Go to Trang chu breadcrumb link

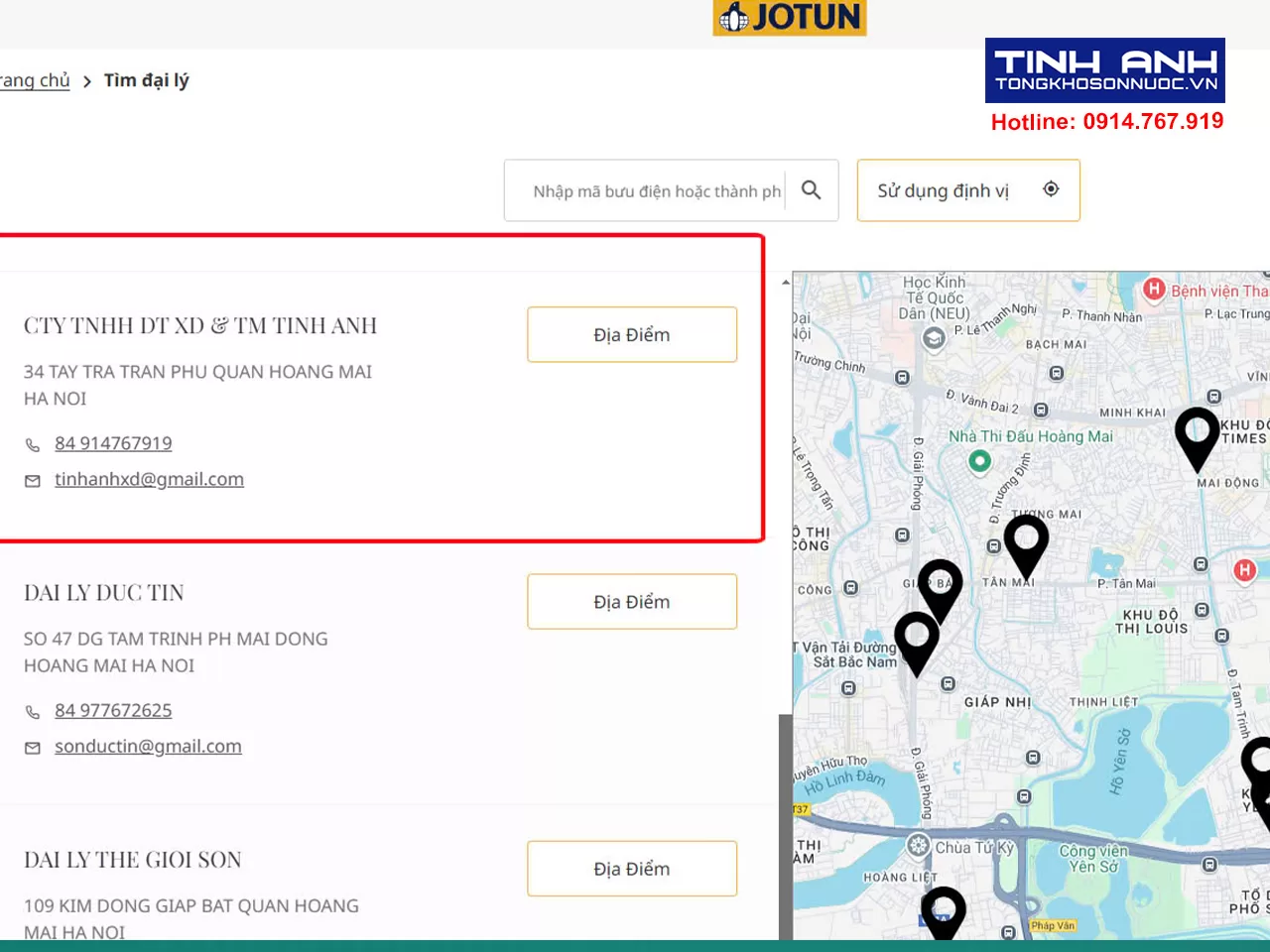click(x=34, y=81)
